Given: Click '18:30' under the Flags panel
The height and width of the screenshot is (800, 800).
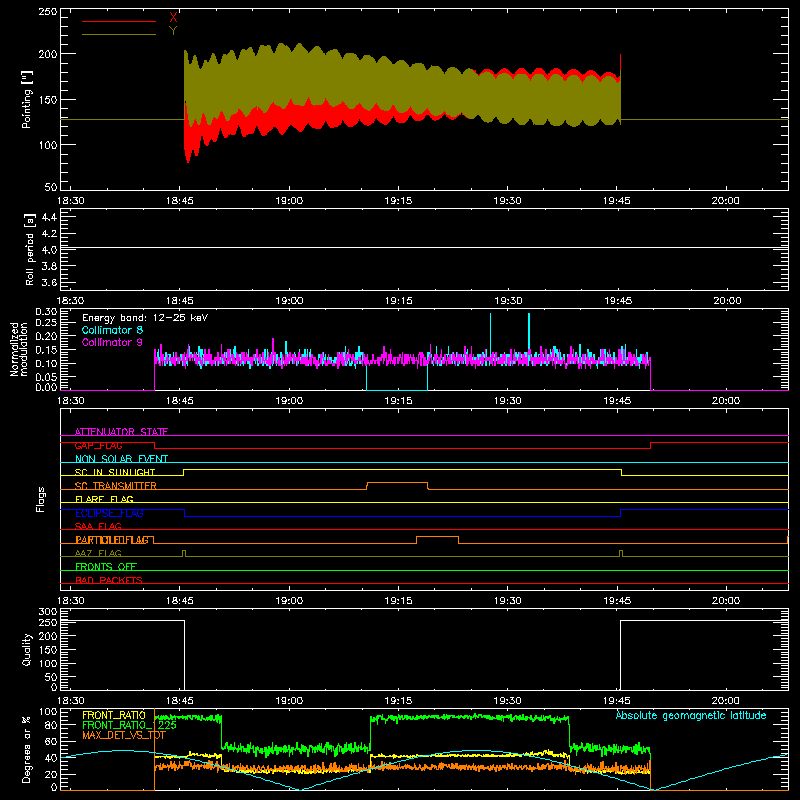Looking at the screenshot, I should click(x=70, y=601).
